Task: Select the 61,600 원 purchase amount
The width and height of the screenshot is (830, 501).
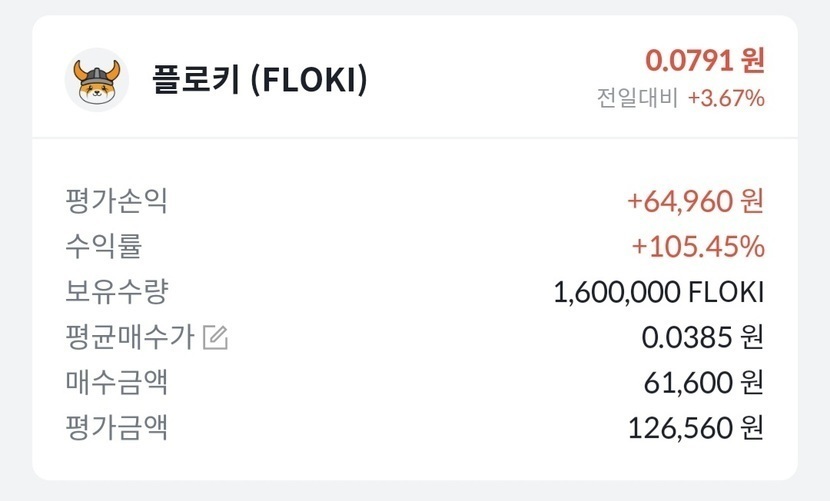Action: point(704,383)
